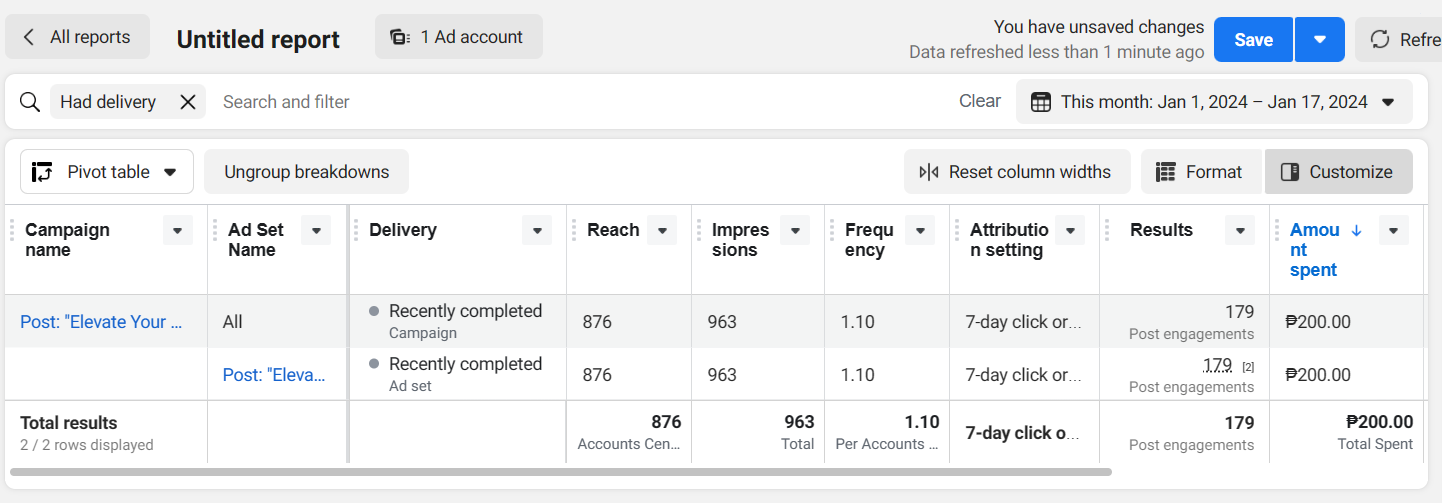This screenshot has height=503, width=1442.
Task: Open the date range picker
Action: [x=1213, y=102]
